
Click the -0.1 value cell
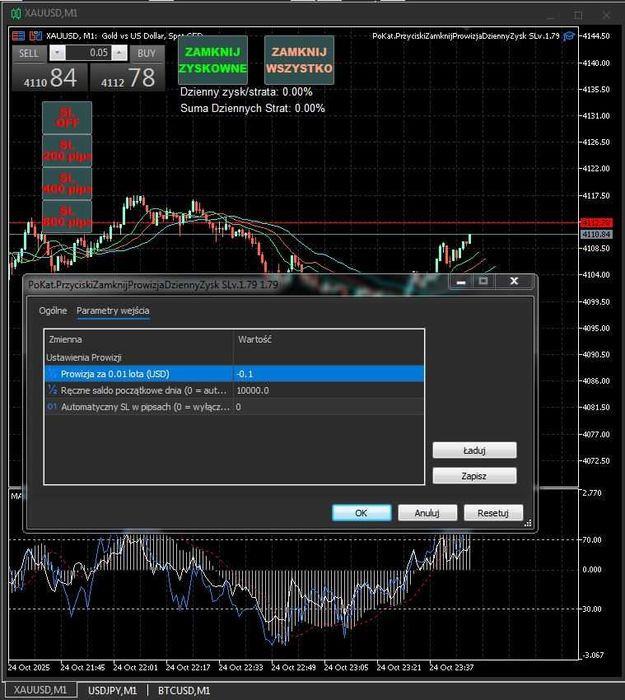[329, 374]
